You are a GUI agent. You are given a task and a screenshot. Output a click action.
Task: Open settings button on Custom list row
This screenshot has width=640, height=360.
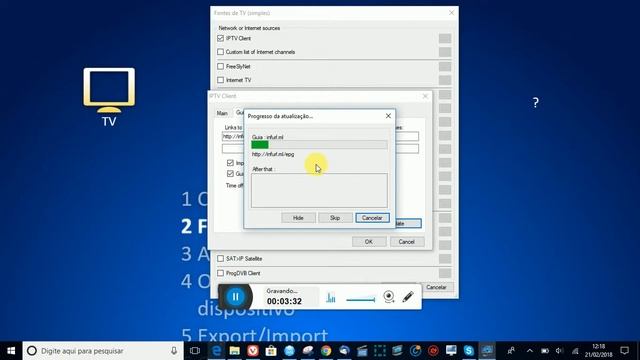pyautogui.click(x=445, y=52)
